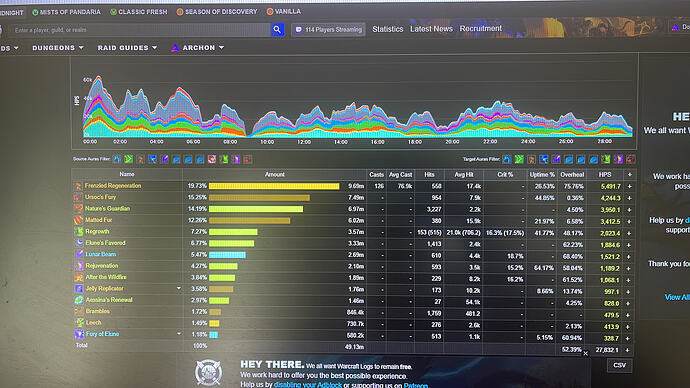Viewport: 690px width, 388px height.
Task: Click the Frenzied Regeneration spell icon
Action: click(78, 186)
